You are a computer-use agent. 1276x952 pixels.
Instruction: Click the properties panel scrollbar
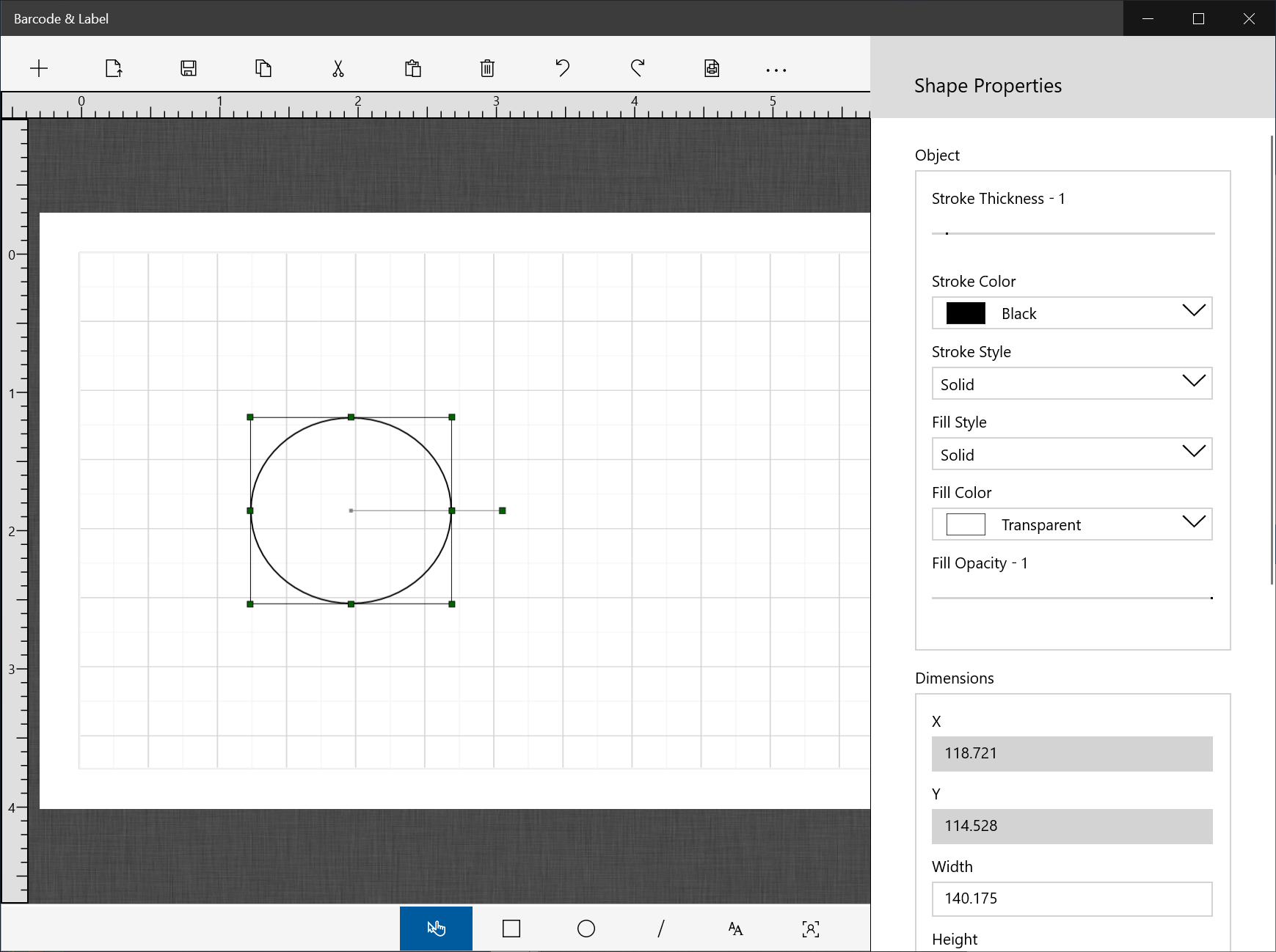(x=1272, y=359)
